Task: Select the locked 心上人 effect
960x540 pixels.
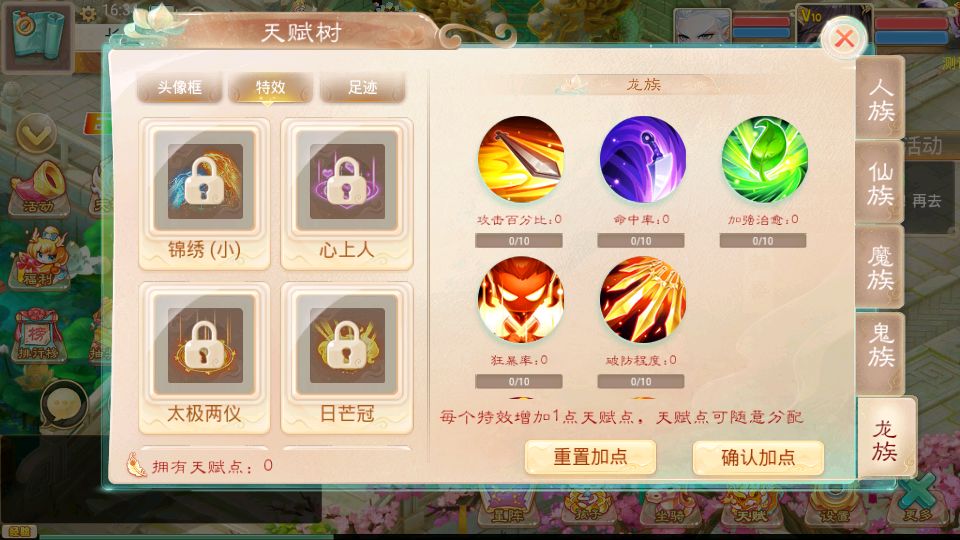Action: pyautogui.click(x=347, y=193)
